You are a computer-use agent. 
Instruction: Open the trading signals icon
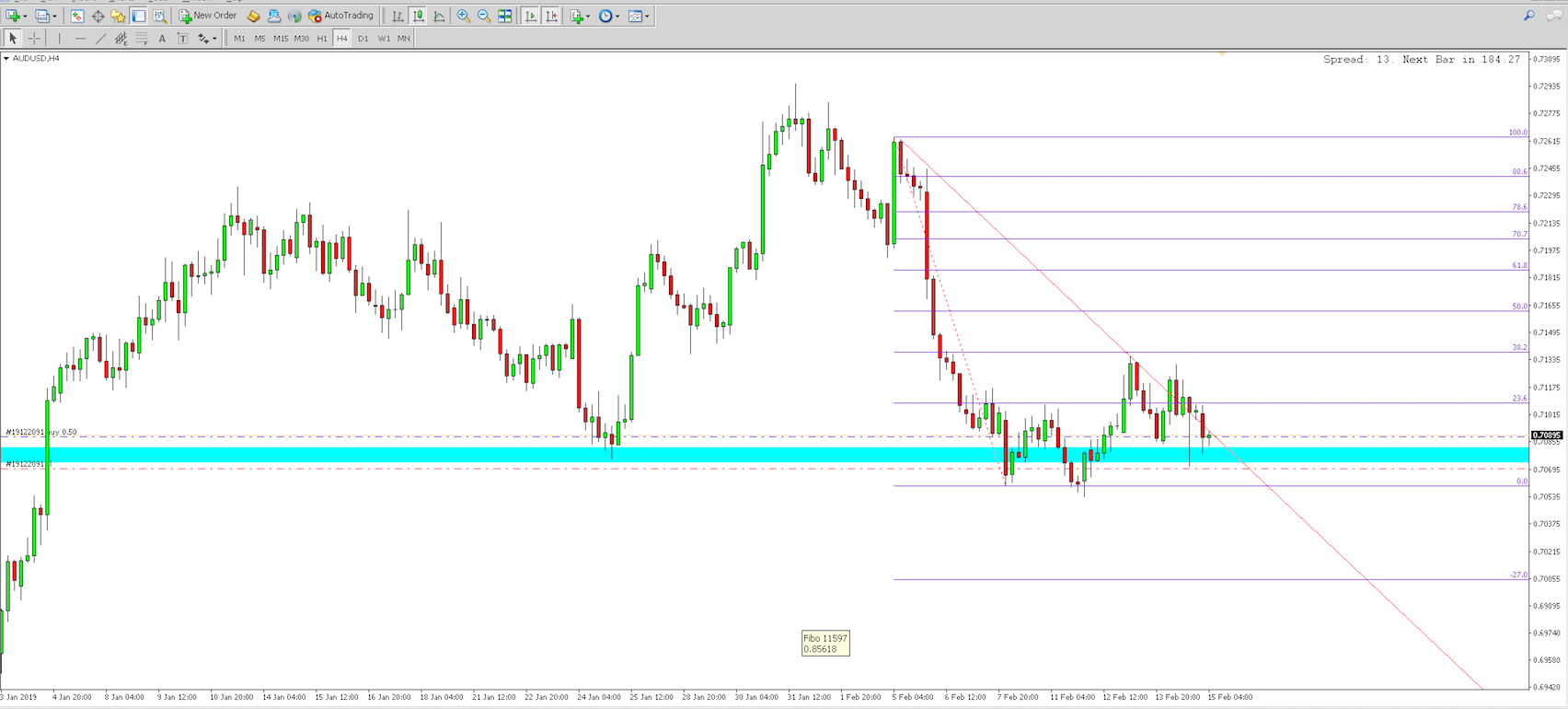tap(294, 16)
